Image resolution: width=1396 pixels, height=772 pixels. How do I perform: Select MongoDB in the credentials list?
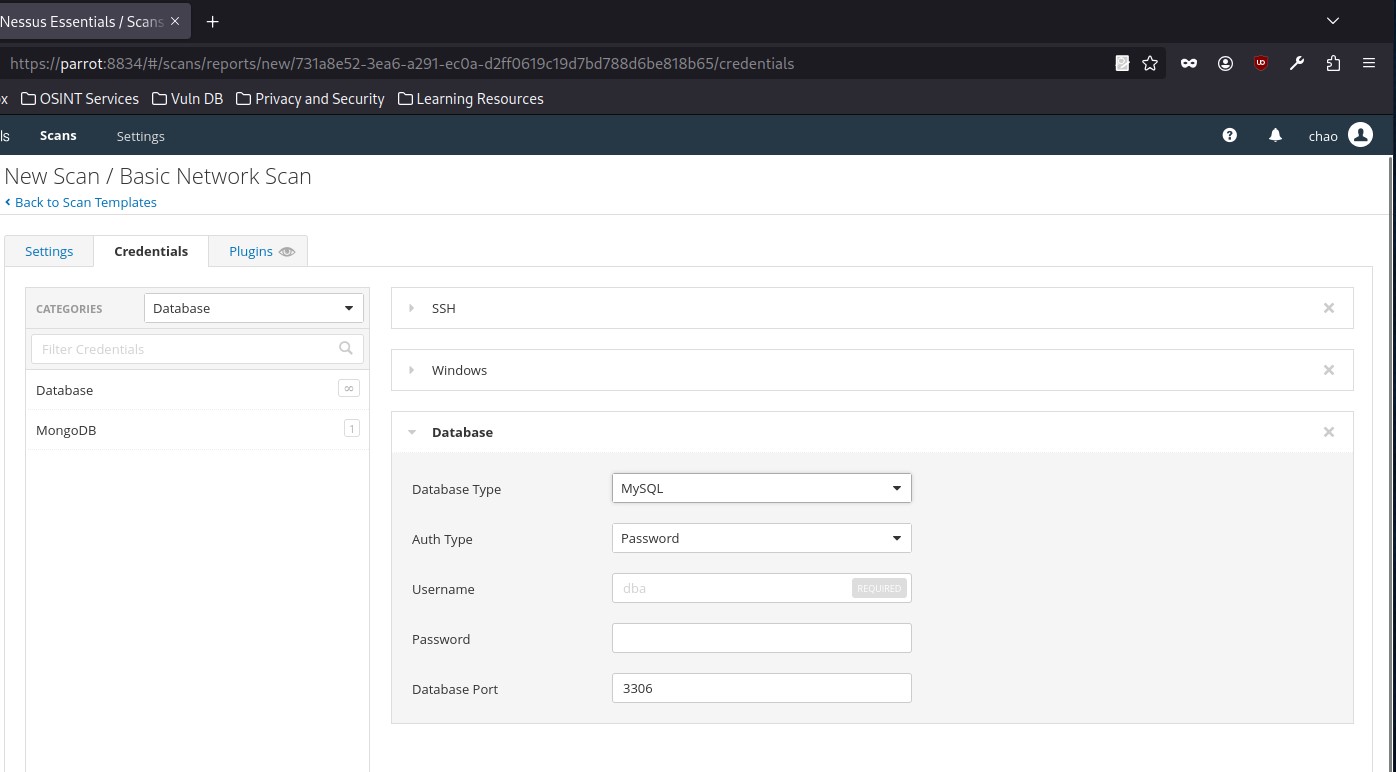tap(197, 430)
